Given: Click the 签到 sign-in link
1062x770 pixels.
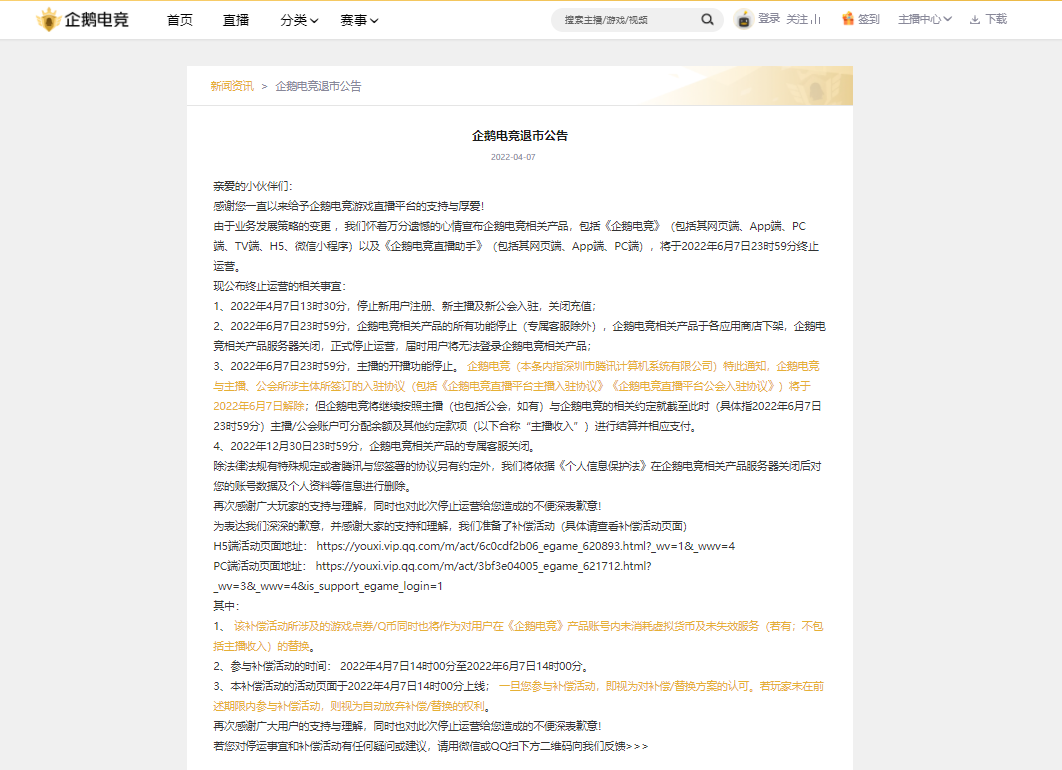Looking at the screenshot, I should pos(870,18).
